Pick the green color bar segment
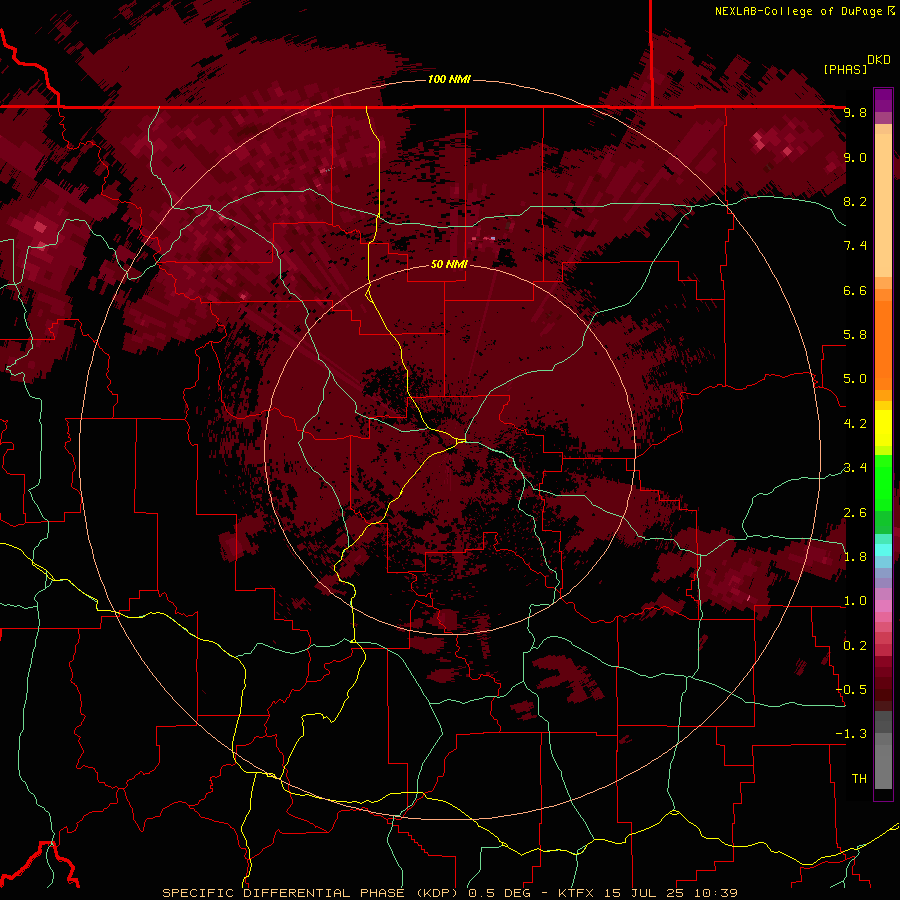900x900 pixels. tap(883, 482)
